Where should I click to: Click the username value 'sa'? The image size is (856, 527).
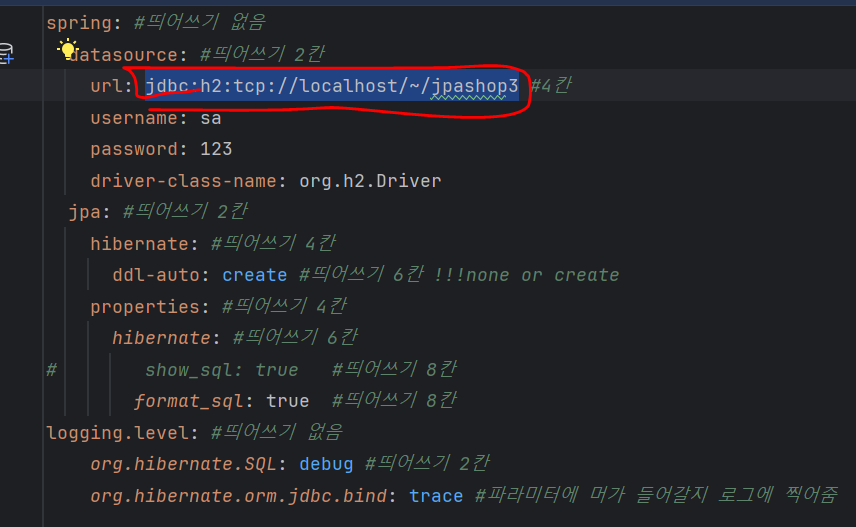click(211, 118)
